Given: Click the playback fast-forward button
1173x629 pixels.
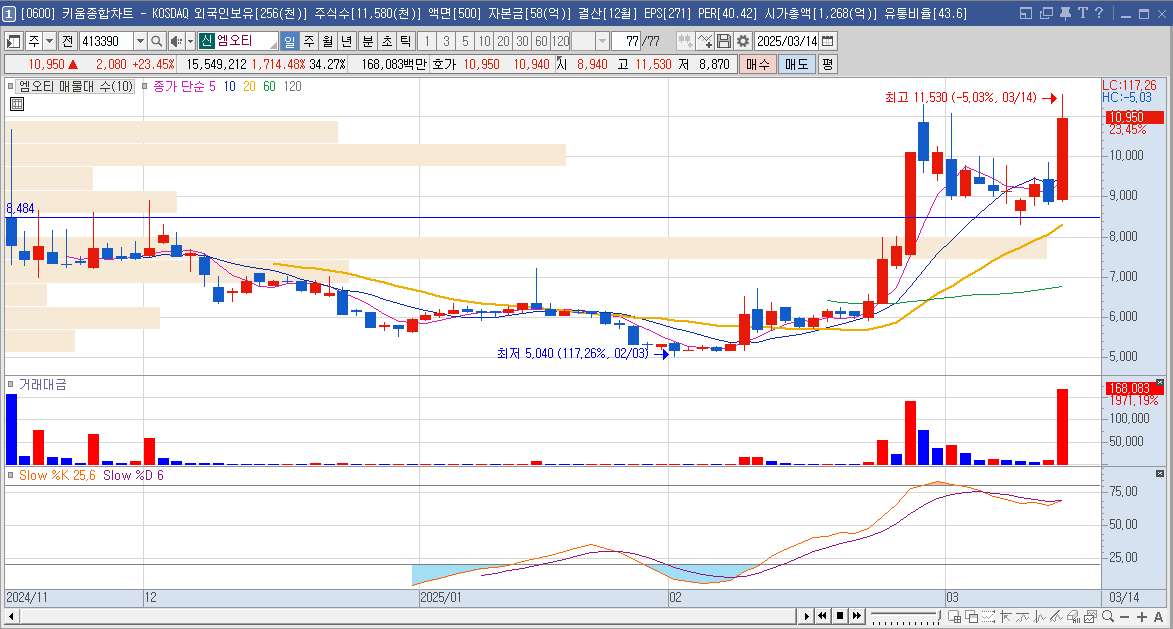Looking at the screenshot, I should pos(857,616).
